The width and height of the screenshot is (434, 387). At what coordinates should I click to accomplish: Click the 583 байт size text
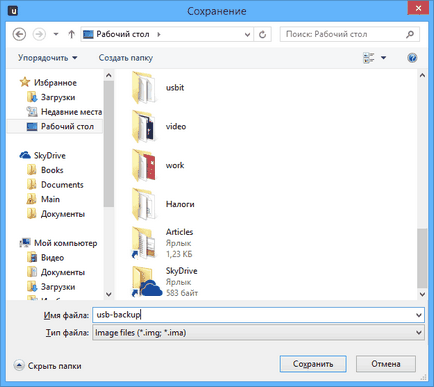pyautogui.click(x=182, y=293)
